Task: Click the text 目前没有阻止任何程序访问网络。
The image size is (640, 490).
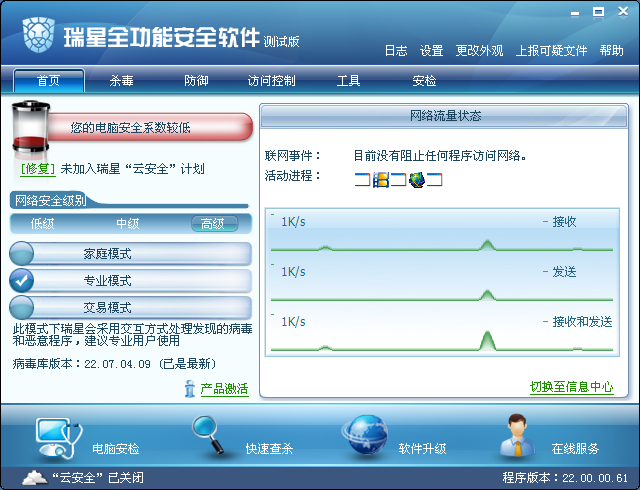Action: pyautogui.click(x=440, y=156)
